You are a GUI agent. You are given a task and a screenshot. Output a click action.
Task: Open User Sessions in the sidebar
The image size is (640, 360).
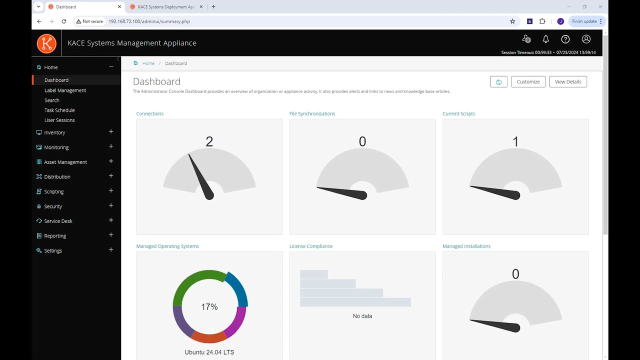pyautogui.click(x=60, y=120)
